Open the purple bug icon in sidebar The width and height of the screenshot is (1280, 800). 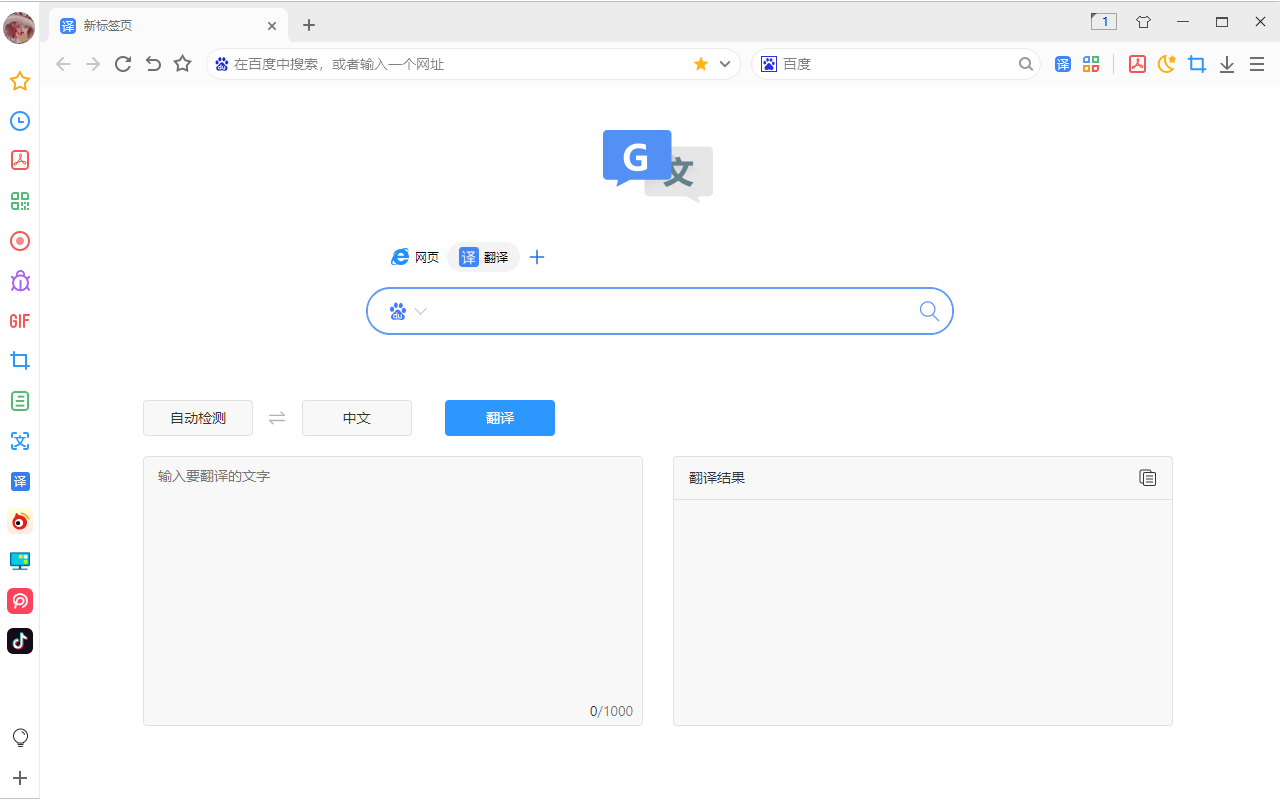pyautogui.click(x=20, y=281)
